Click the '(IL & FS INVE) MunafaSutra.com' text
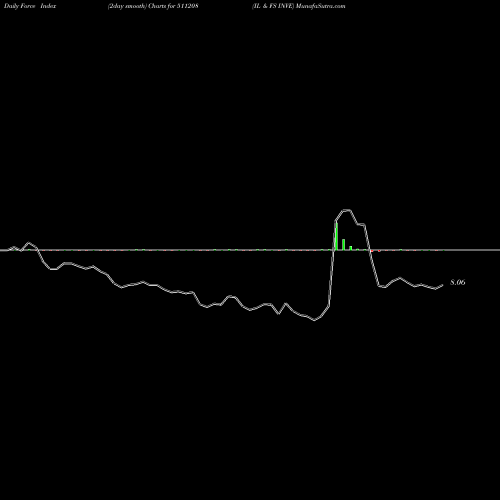This screenshot has width=500, height=500. 299,6
